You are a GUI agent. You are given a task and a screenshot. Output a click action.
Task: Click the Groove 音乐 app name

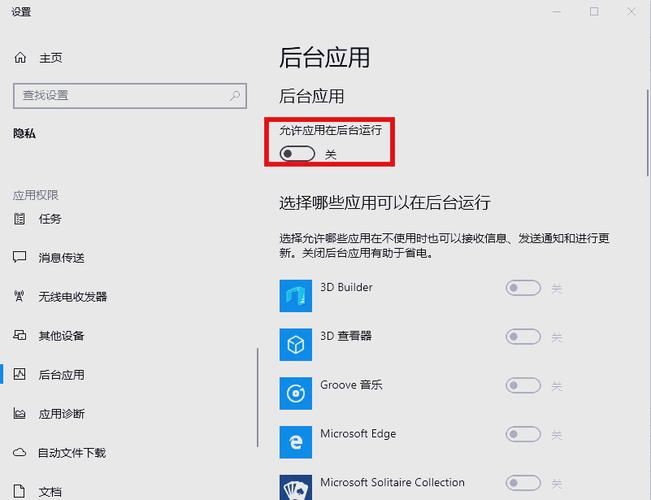(x=351, y=385)
